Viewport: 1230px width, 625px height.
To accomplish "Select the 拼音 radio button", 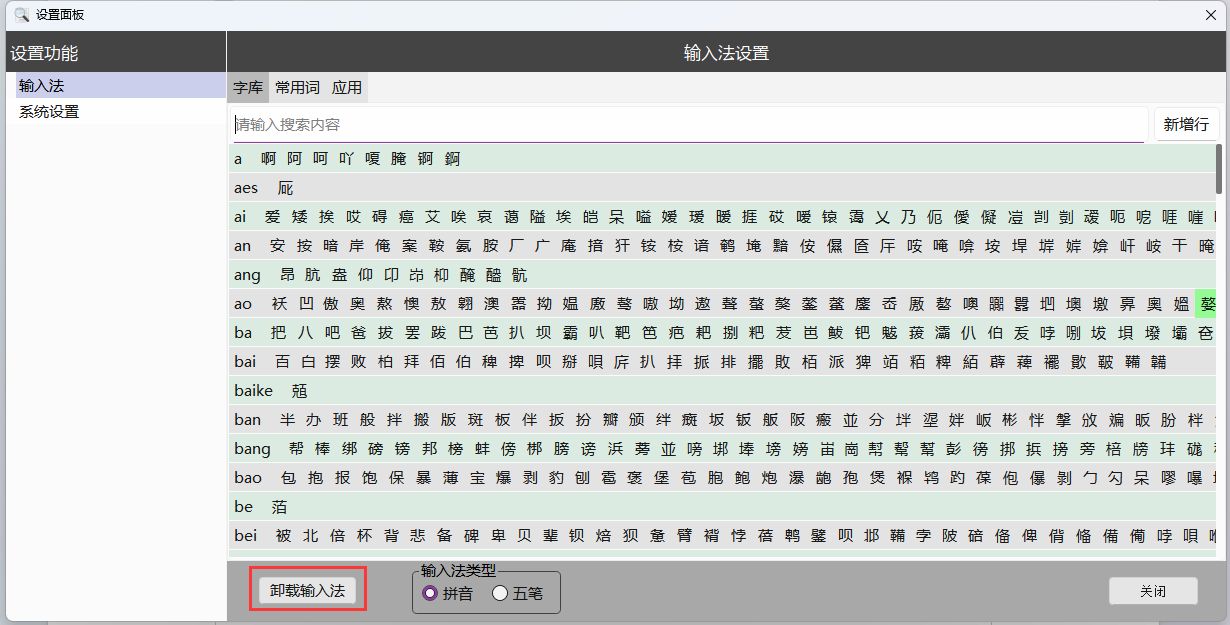I will click(x=431, y=593).
